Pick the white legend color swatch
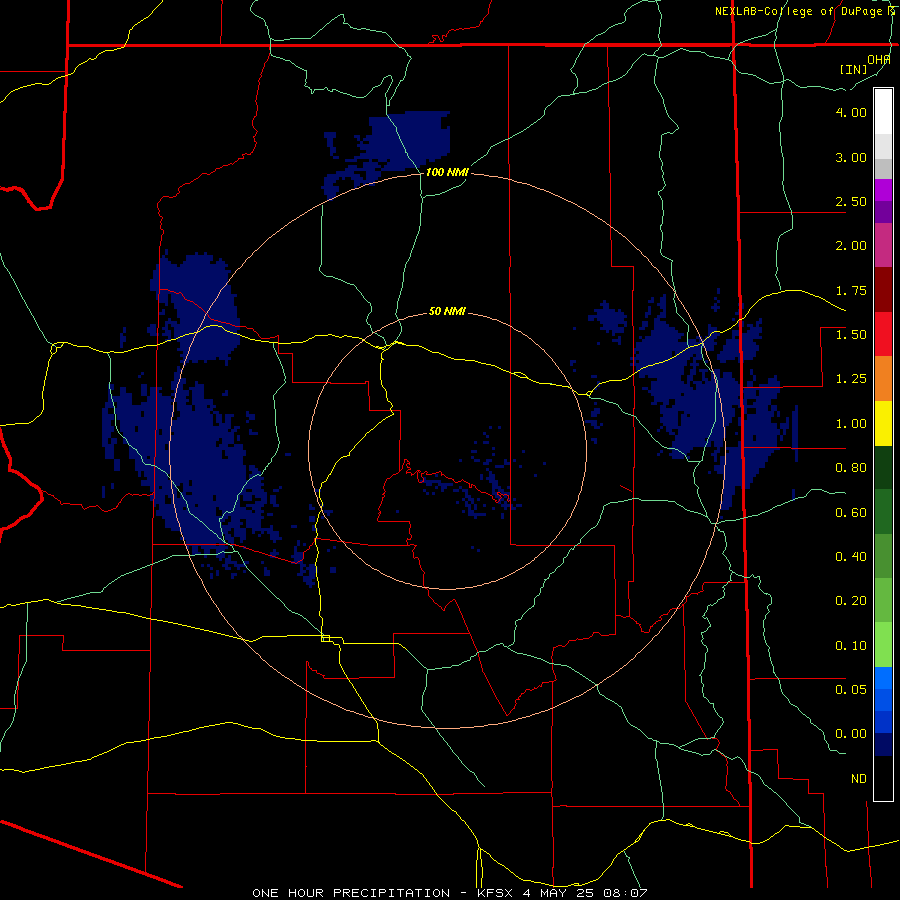This screenshot has width=900, height=900. pos(883,112)
